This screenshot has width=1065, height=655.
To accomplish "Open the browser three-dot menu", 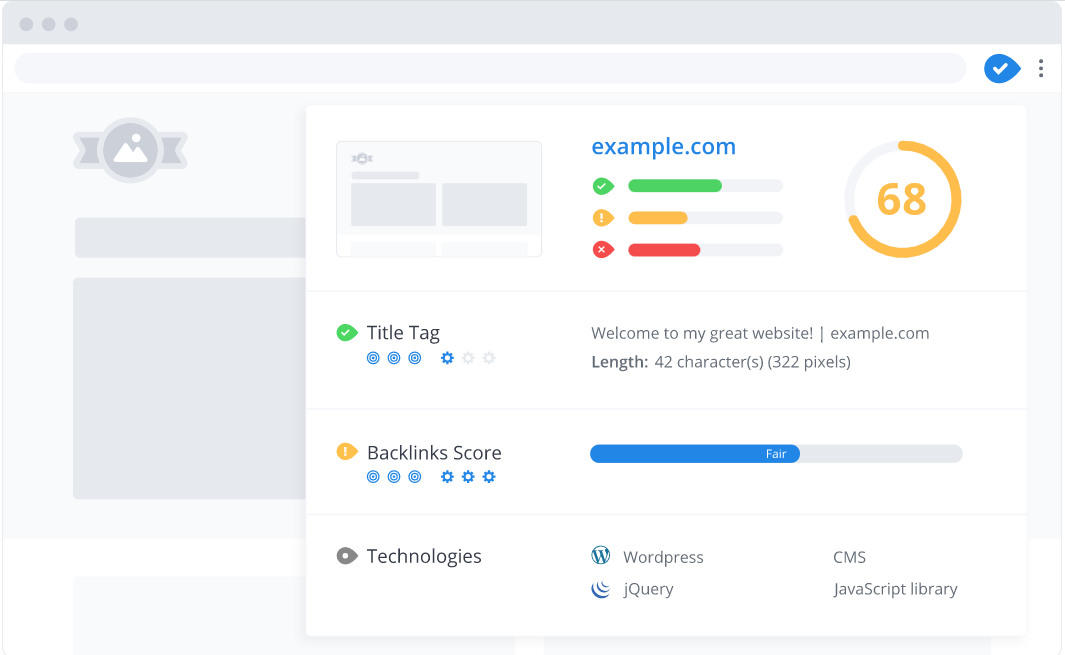I will tap(1041, 68).
